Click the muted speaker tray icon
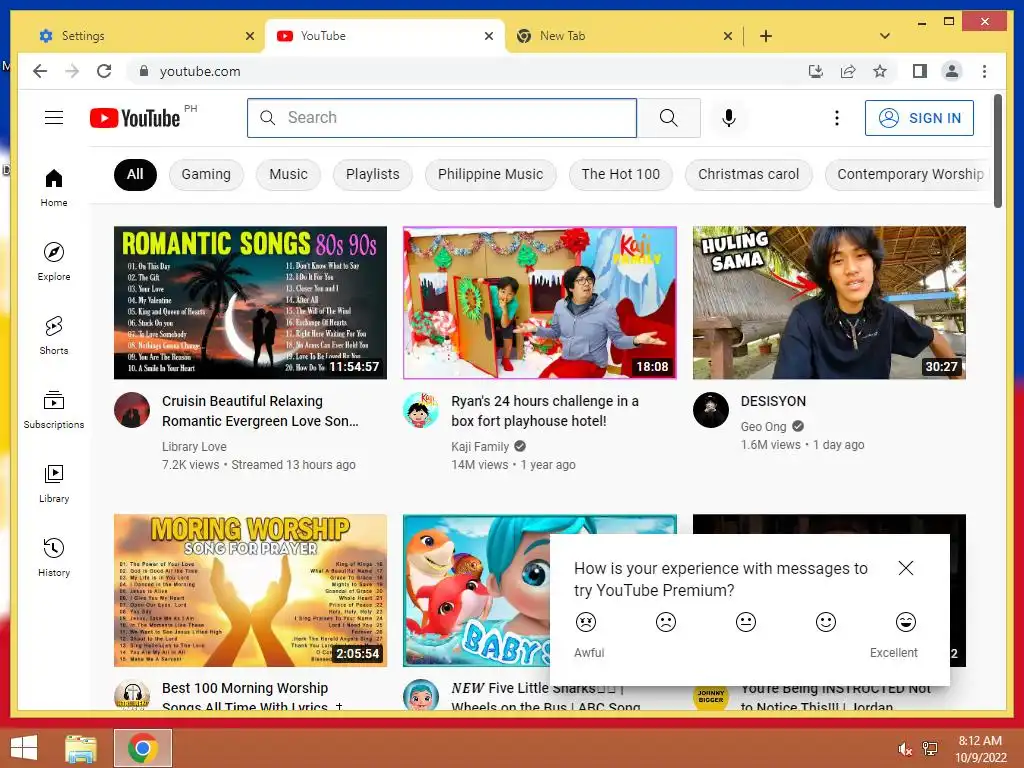The image size is (1024, 768). tap(904, 748)
